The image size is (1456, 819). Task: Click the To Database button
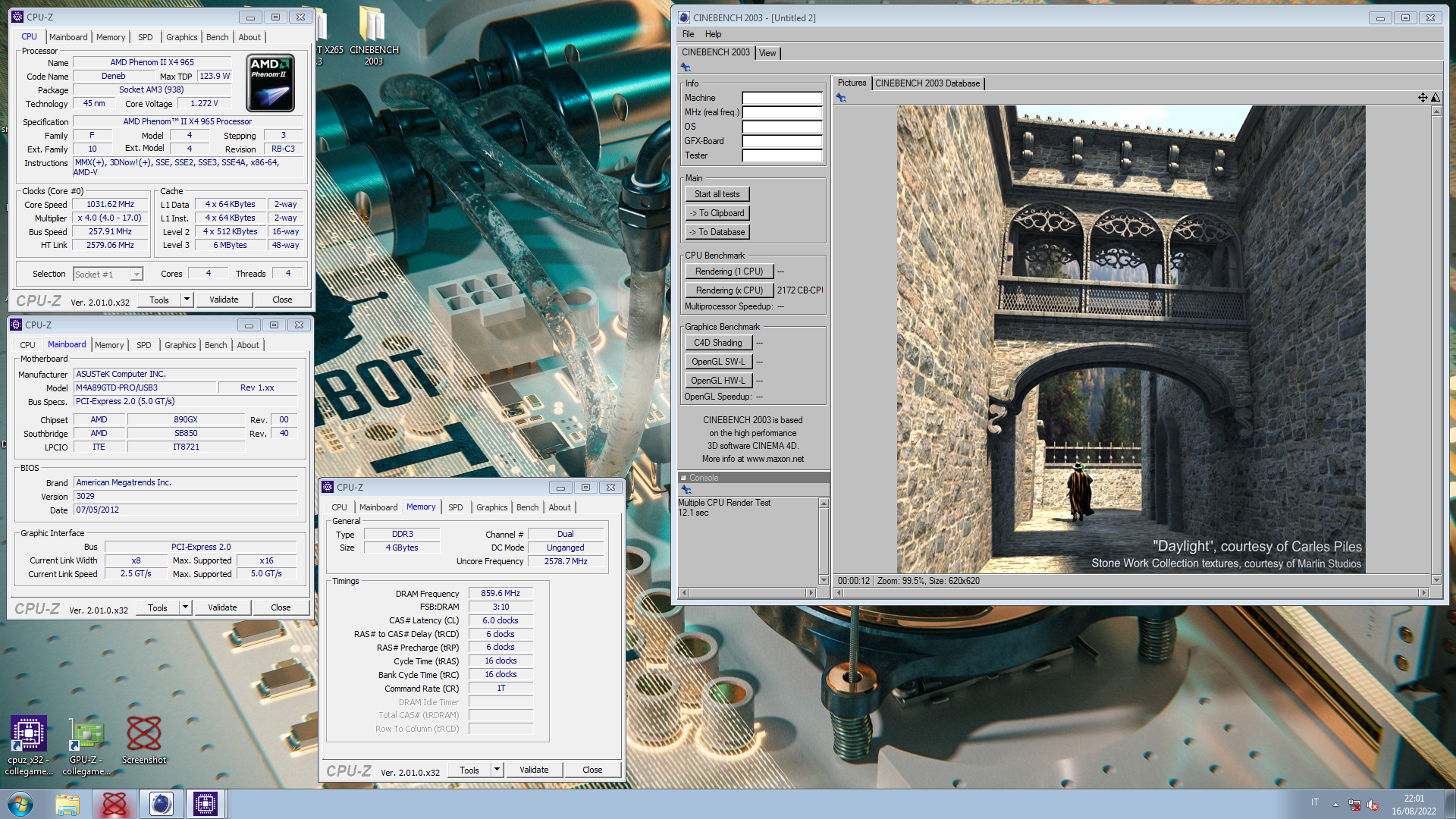[x=717, y=232]
